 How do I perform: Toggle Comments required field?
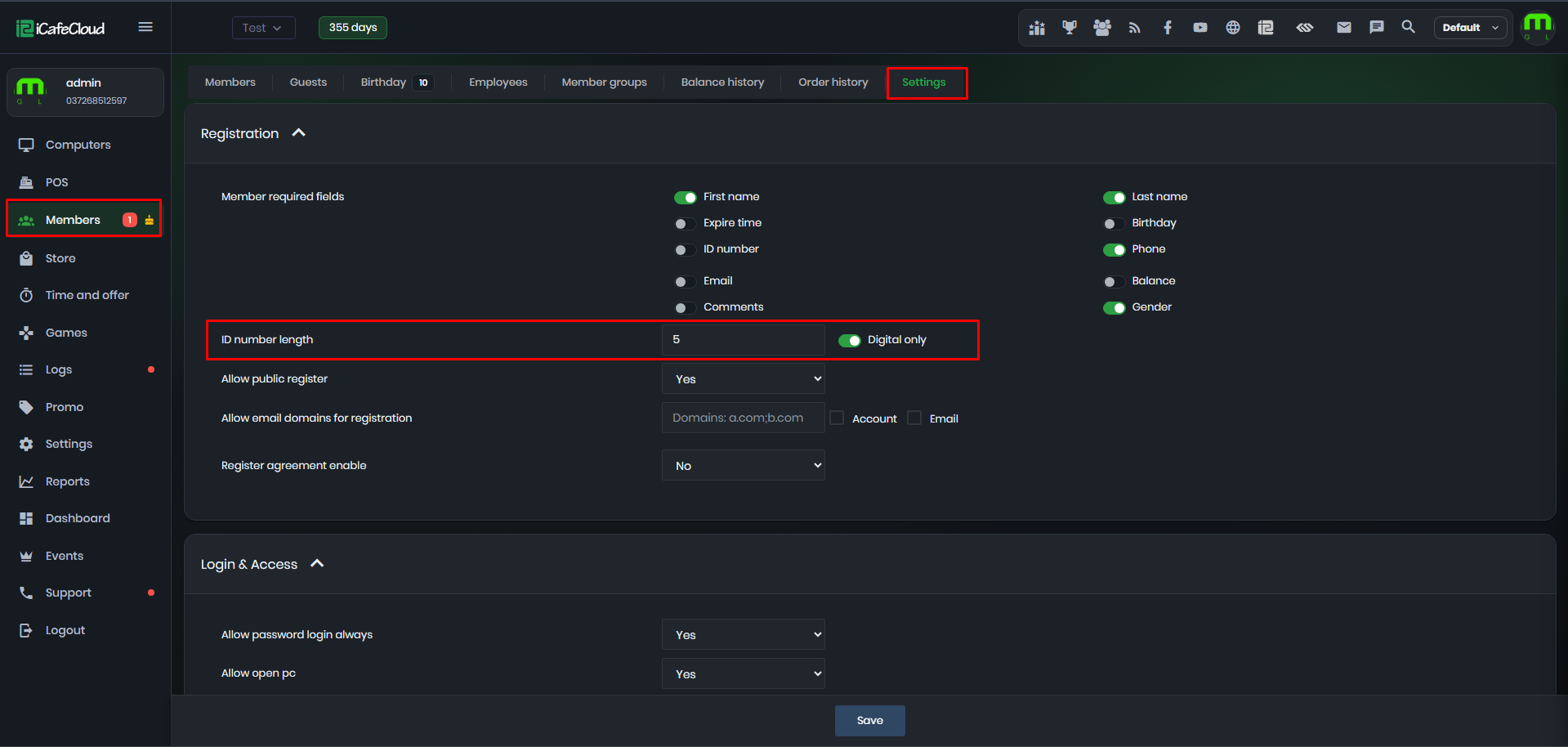click(686, 307)
